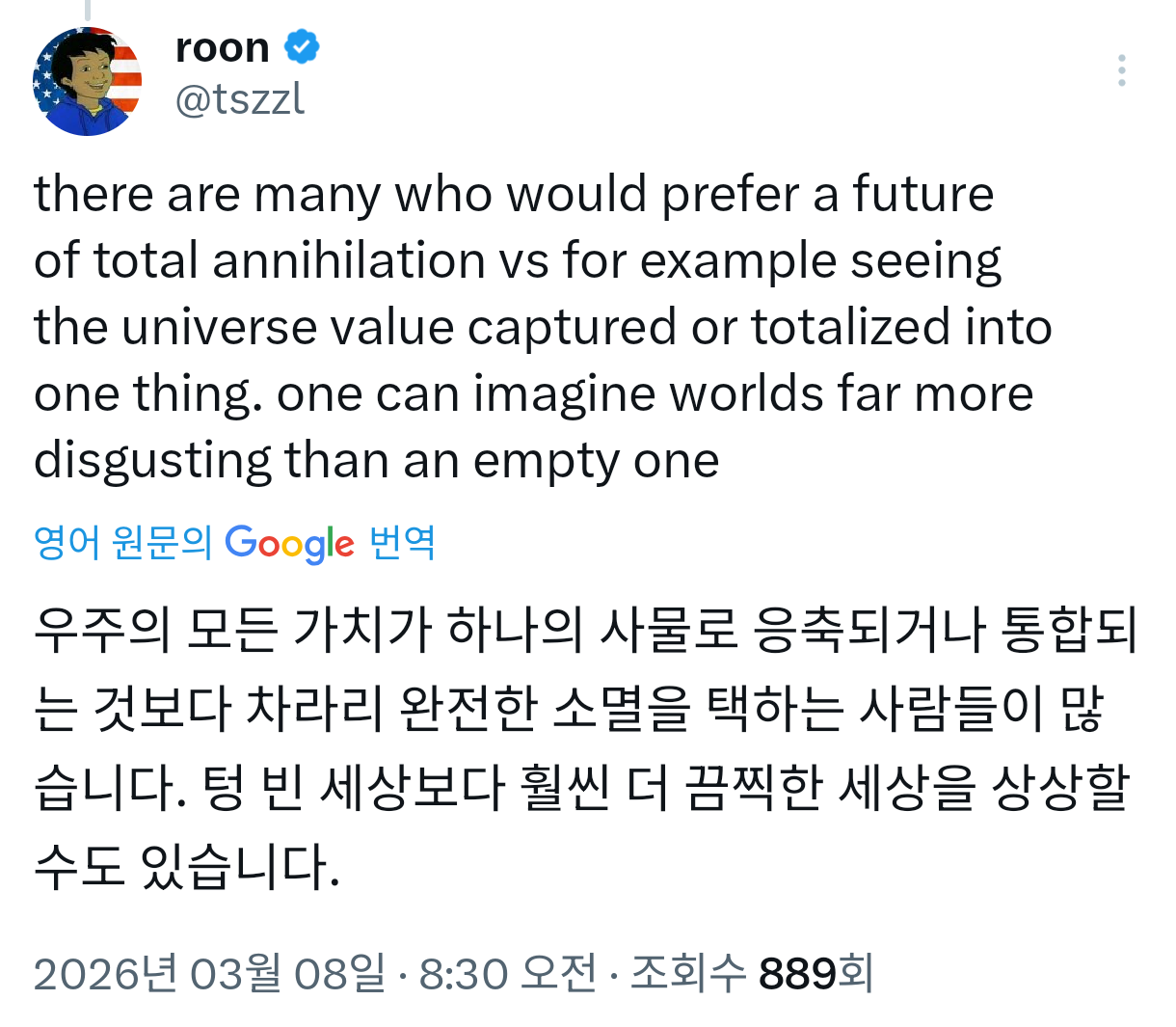Click the line "disgusting than an empty one"
This screenshot has height=1027, width=1176.
tap(377, 460)
